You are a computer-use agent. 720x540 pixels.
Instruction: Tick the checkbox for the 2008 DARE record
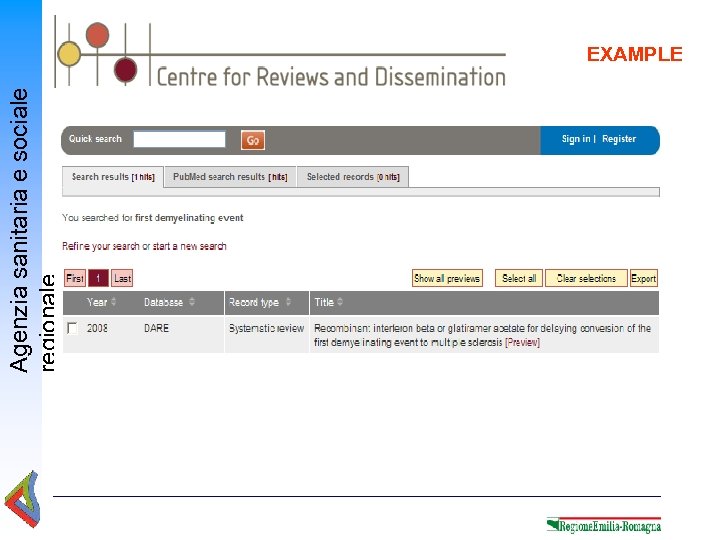pyautogui.click(x=72, y=328)
